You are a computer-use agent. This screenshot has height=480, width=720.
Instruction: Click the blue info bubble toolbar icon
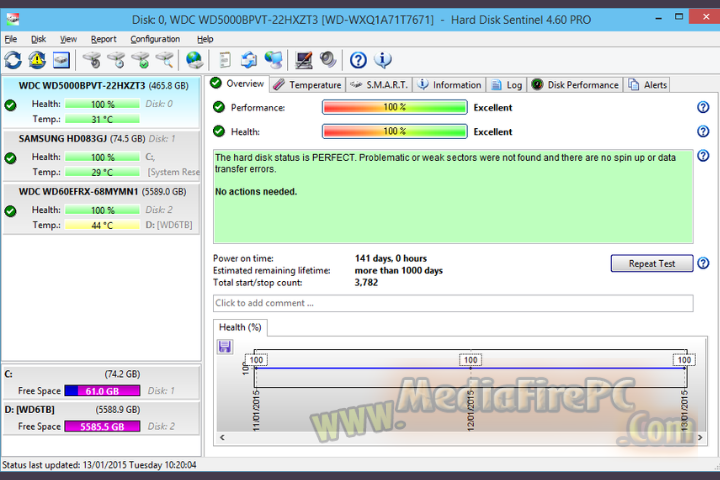pyautogui.click(x=382, y=60)
